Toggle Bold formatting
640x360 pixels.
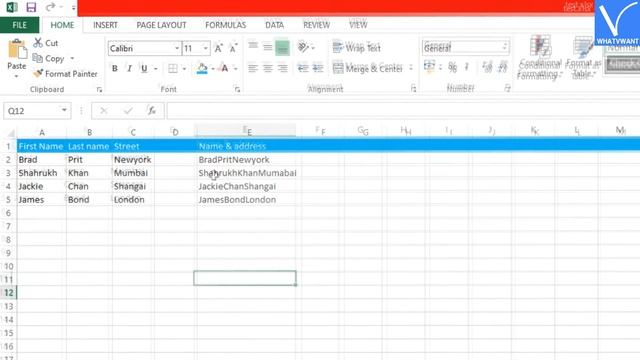(x=115, y=68)
